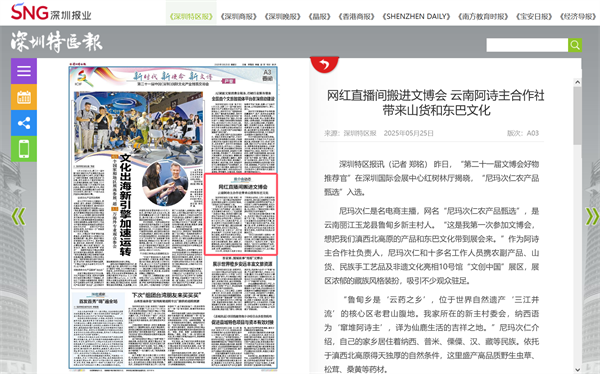Select the 《香港商报》 tab
Screen dimensions: 600x374
(356, 16)
